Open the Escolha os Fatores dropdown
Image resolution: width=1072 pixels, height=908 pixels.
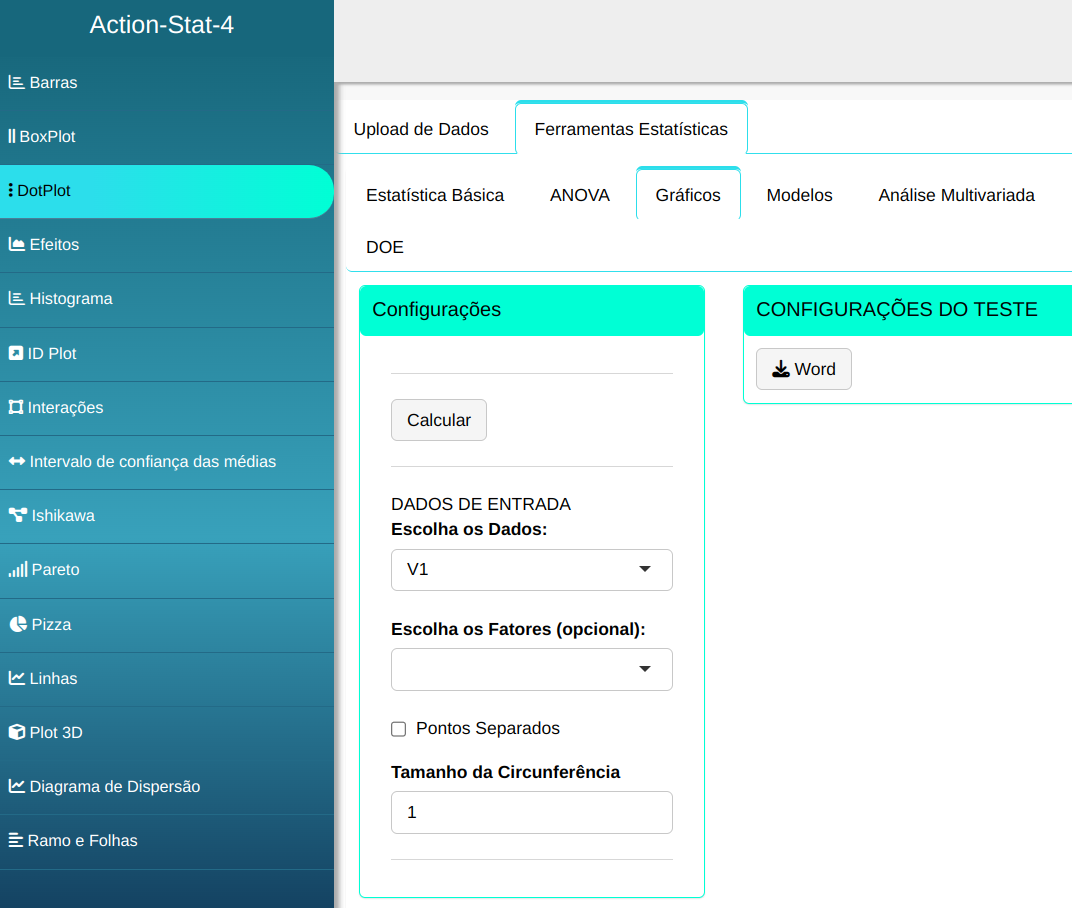click(531, 670)
